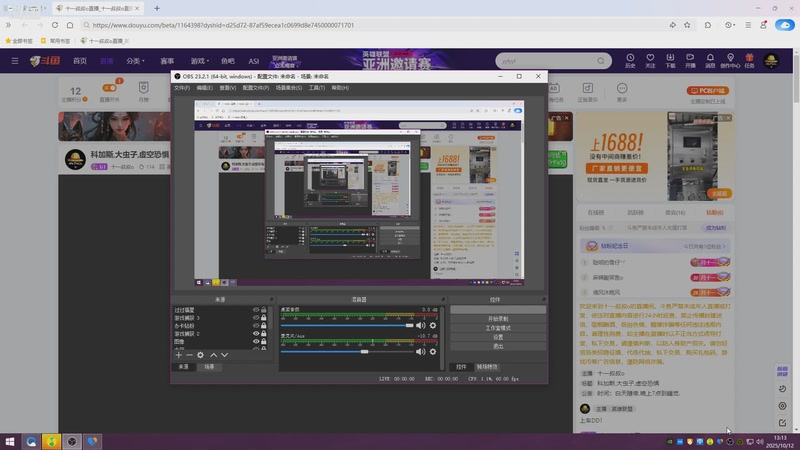Click 工作室模式 button in OBS
Image resolution: width=800 pixels, height=450 pixels.
(x=498, y=328)
